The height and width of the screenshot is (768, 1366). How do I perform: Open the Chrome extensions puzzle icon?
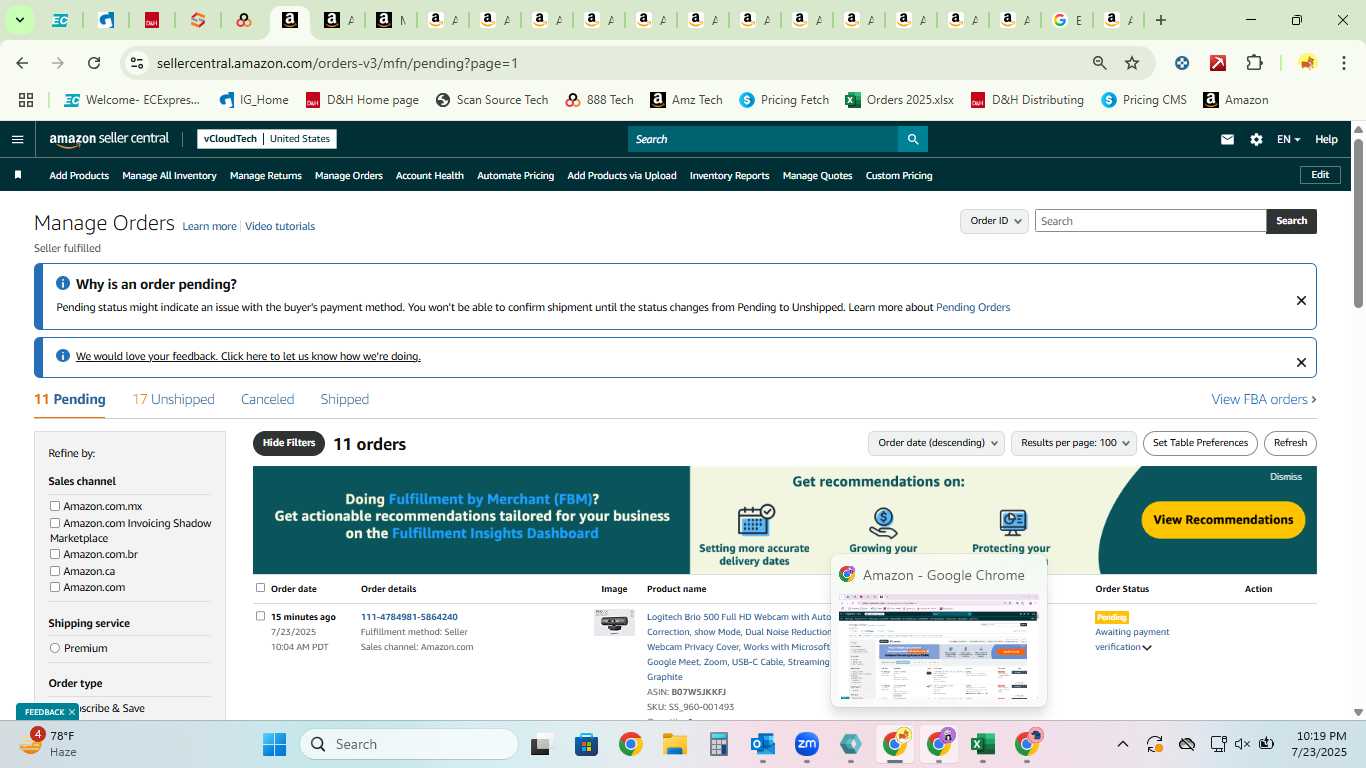(1254, 63)
